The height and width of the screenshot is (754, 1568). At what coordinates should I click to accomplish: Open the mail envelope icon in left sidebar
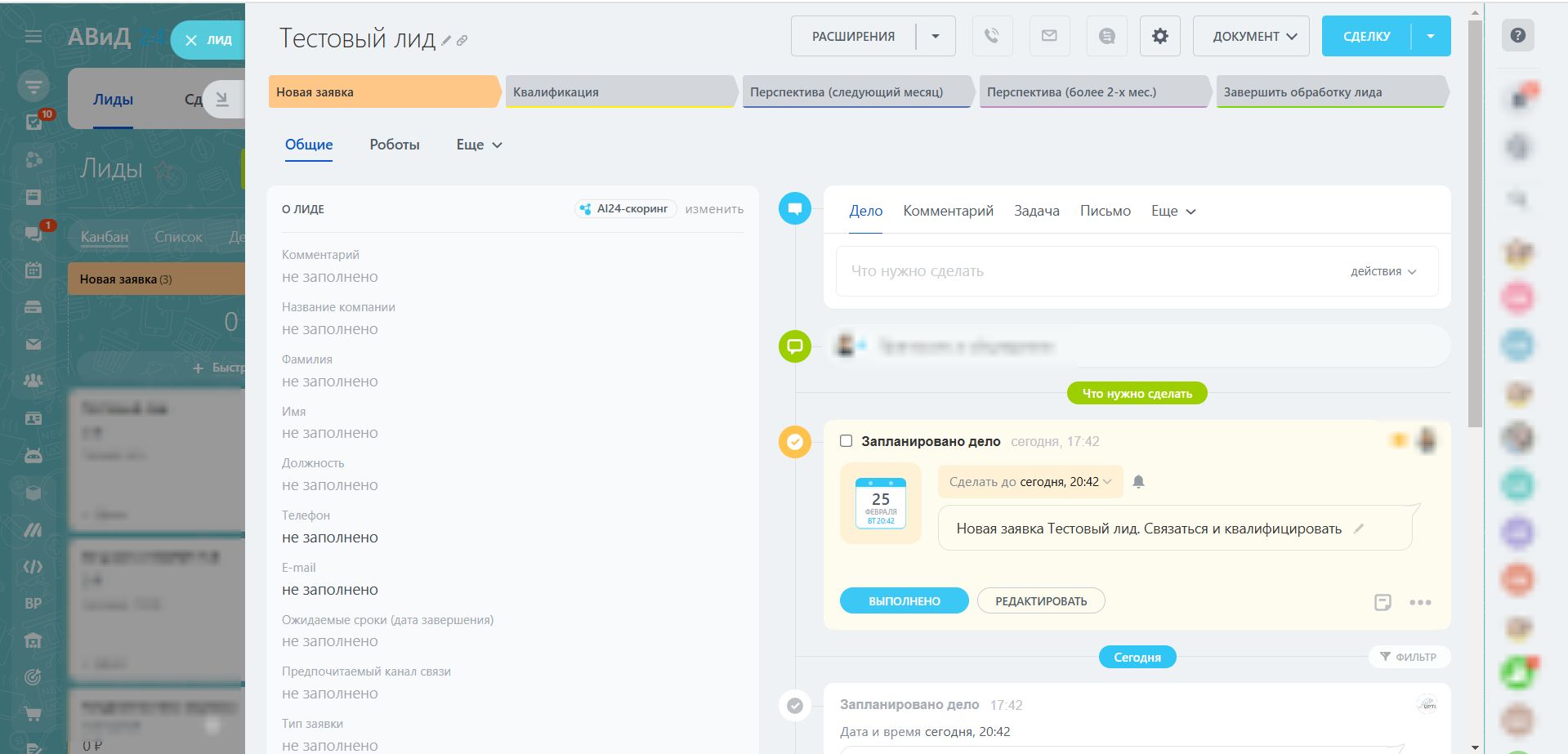click(34, 344)
